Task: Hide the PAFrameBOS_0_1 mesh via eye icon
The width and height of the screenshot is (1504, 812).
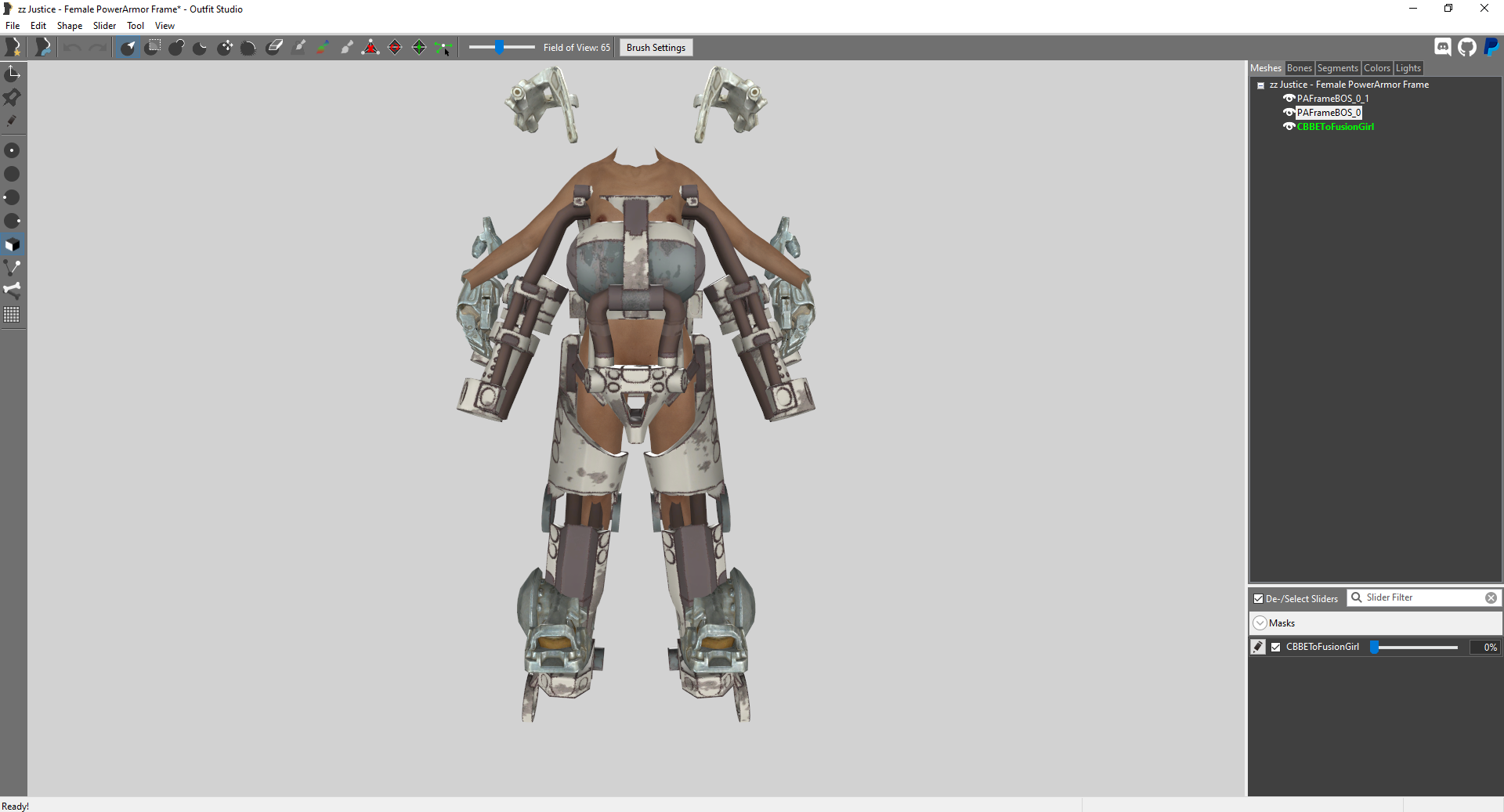Action: coord(1289,99)
